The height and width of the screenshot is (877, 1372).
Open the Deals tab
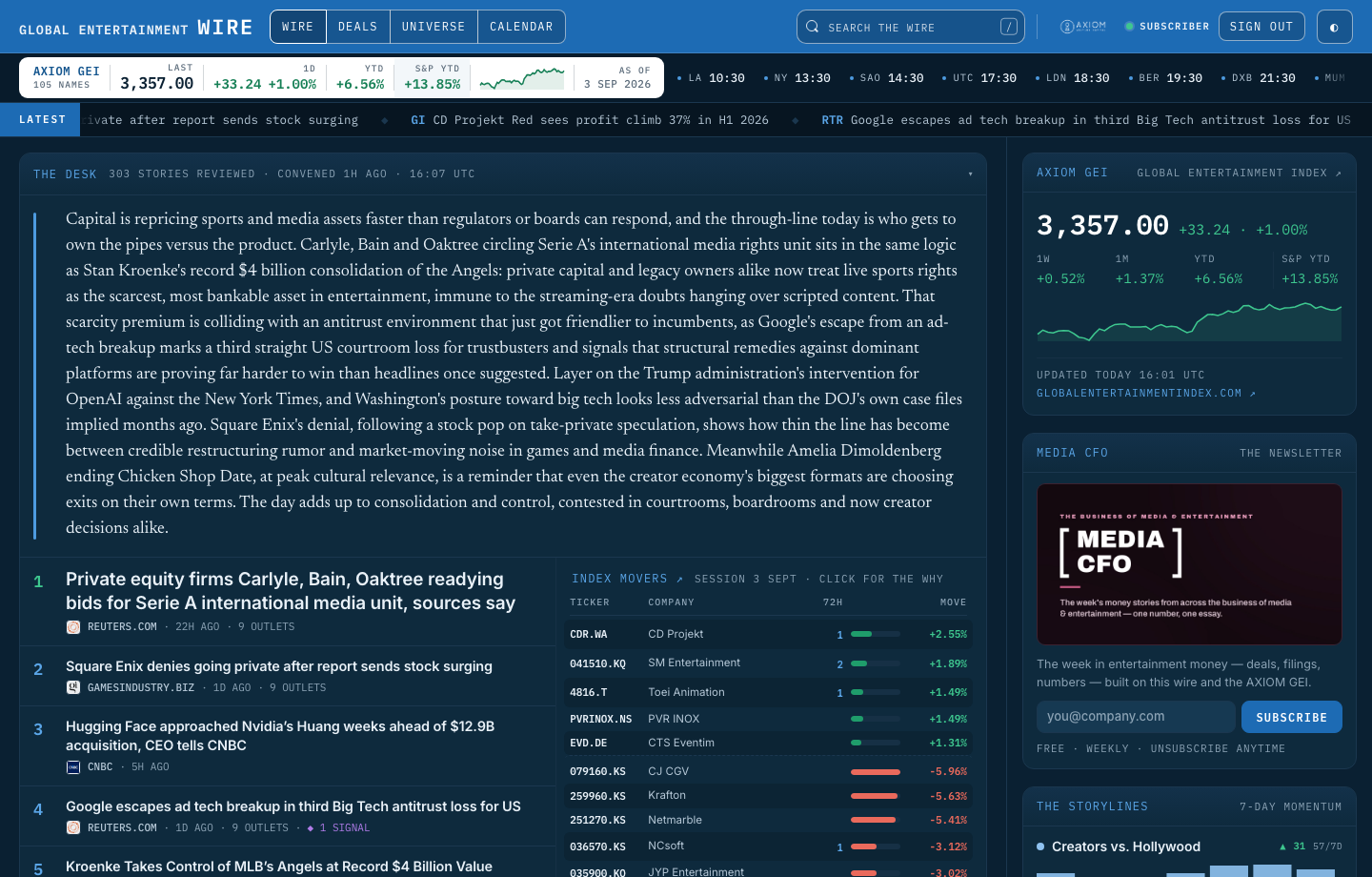(358, 27)
